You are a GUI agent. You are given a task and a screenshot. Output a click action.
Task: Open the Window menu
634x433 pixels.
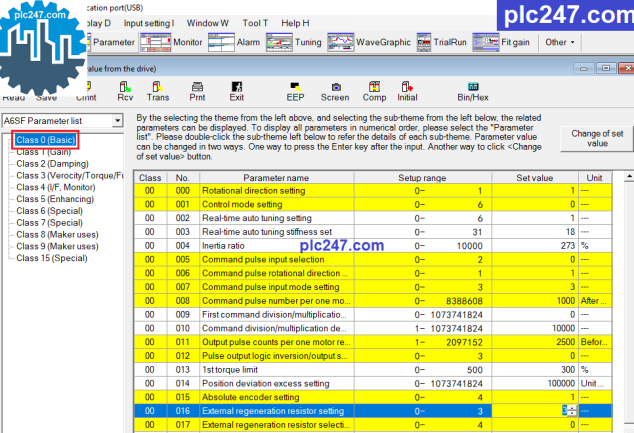point(207,23)
